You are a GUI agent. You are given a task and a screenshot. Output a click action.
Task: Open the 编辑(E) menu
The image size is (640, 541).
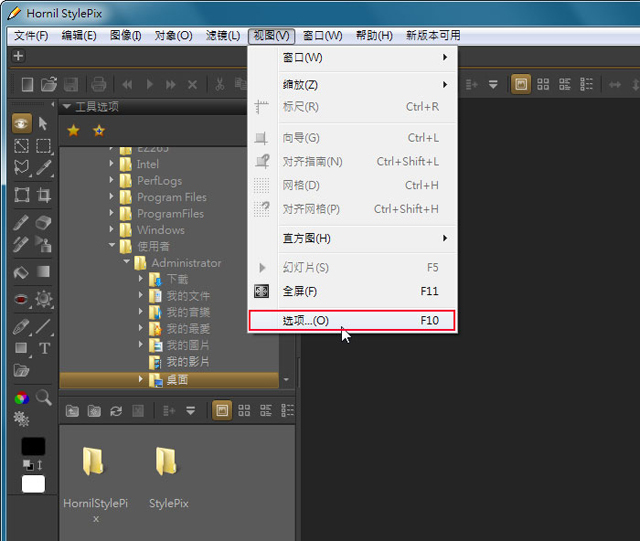pyautogui.click(x=79, y=36)
